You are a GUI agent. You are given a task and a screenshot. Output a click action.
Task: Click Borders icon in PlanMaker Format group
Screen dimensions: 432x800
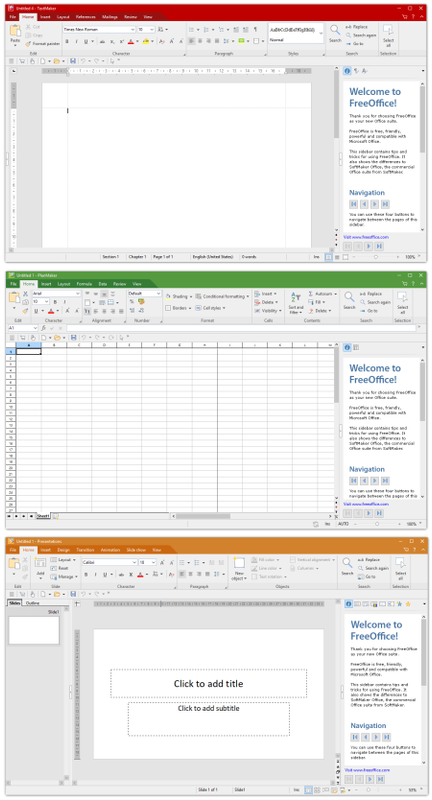[168, 308]
